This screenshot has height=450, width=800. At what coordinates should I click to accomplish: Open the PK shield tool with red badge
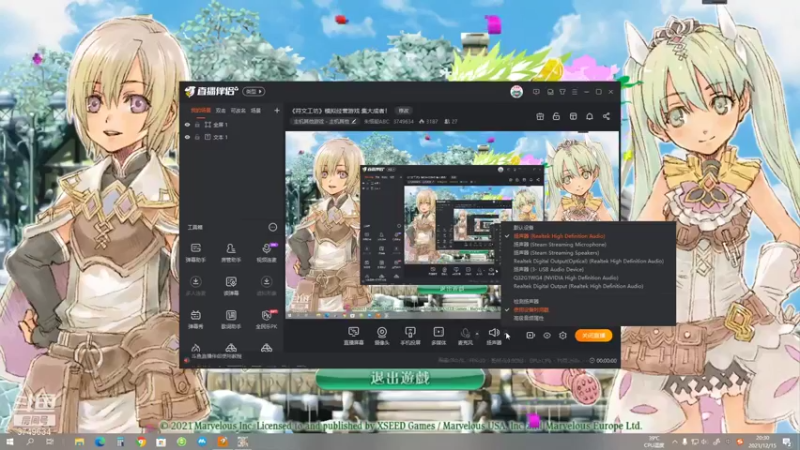[x=266, y=319]
